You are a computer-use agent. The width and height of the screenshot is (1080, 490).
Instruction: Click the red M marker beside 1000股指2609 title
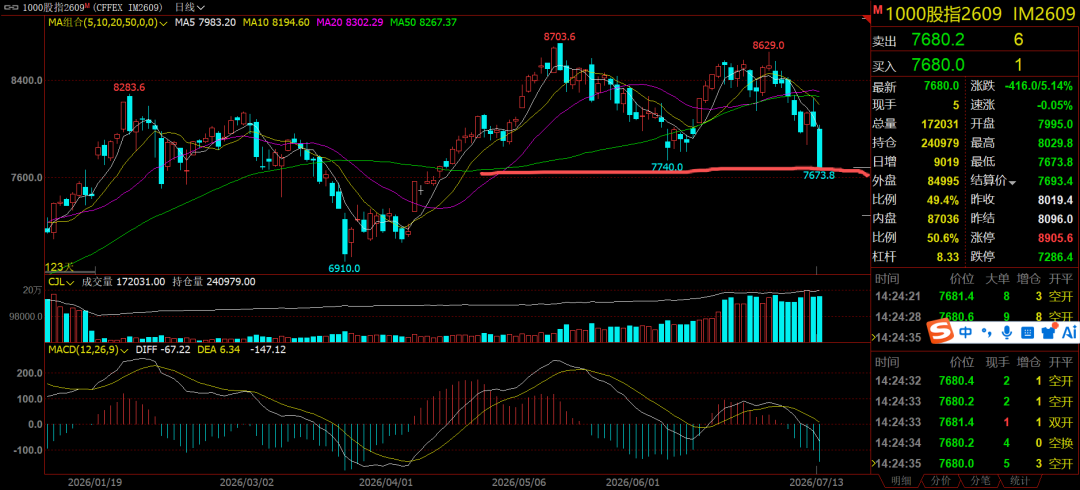click(878, 10)
